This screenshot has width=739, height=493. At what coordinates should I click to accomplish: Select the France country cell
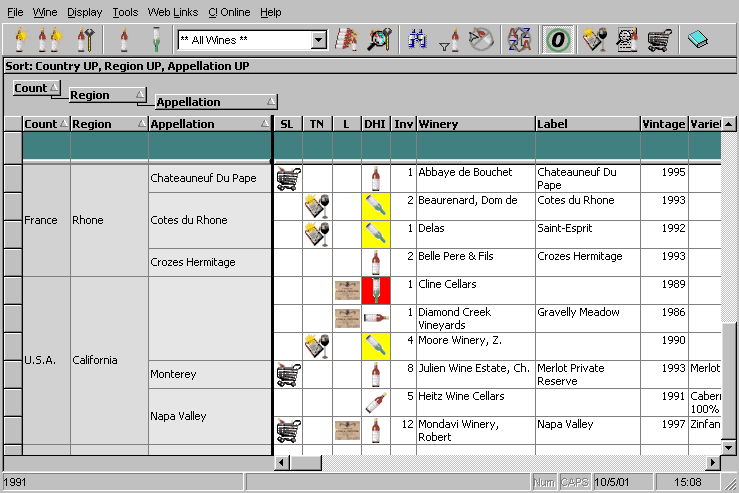(x=47, y=220)
